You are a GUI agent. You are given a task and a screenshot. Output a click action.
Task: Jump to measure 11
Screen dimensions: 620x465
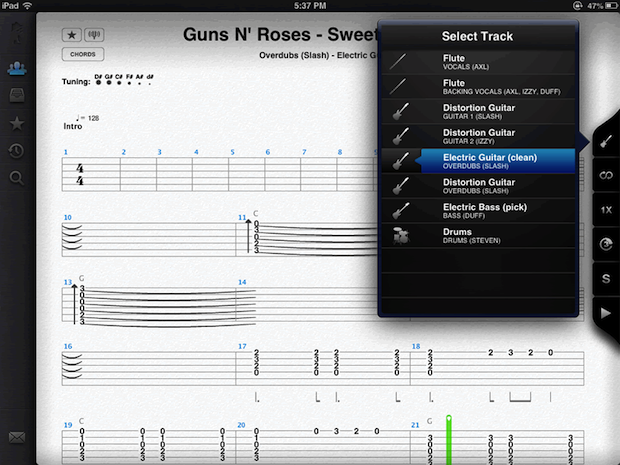pyautogui.click(x=242, y=217)
